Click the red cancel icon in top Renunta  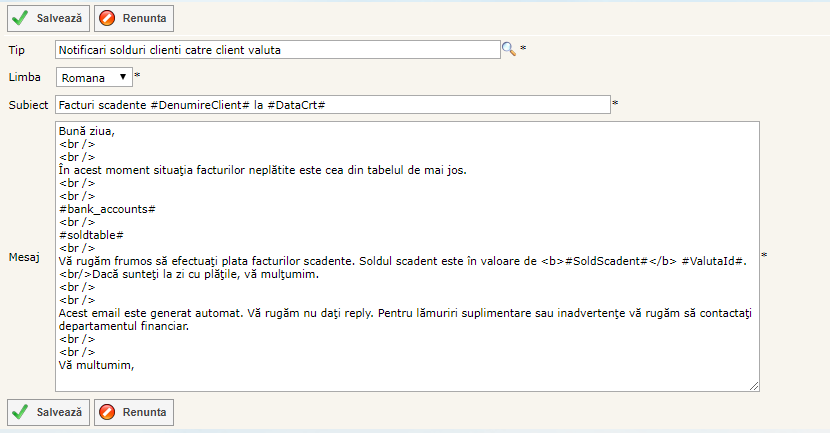click(108, 17)
